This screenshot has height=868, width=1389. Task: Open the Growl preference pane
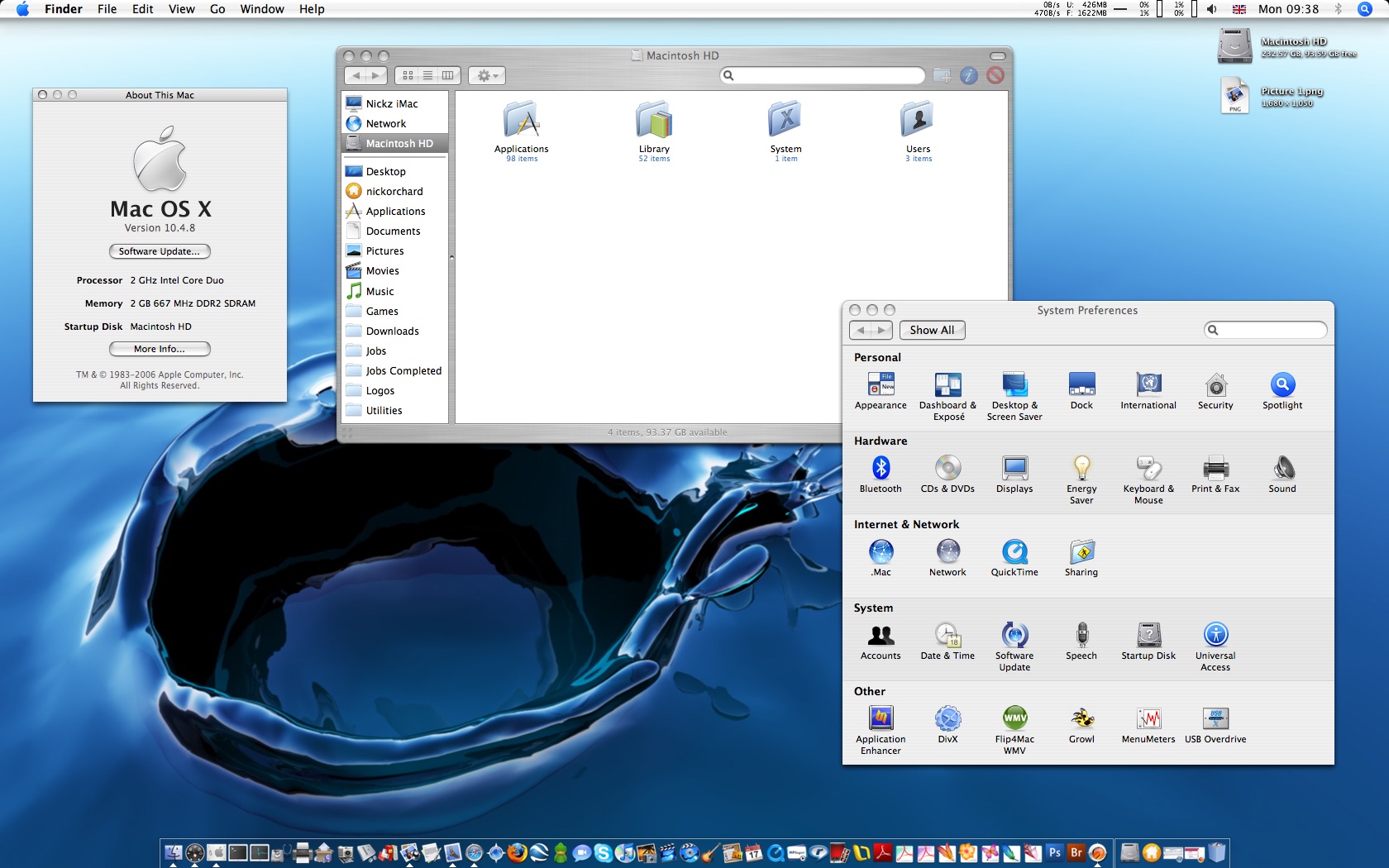[1081, 719]
